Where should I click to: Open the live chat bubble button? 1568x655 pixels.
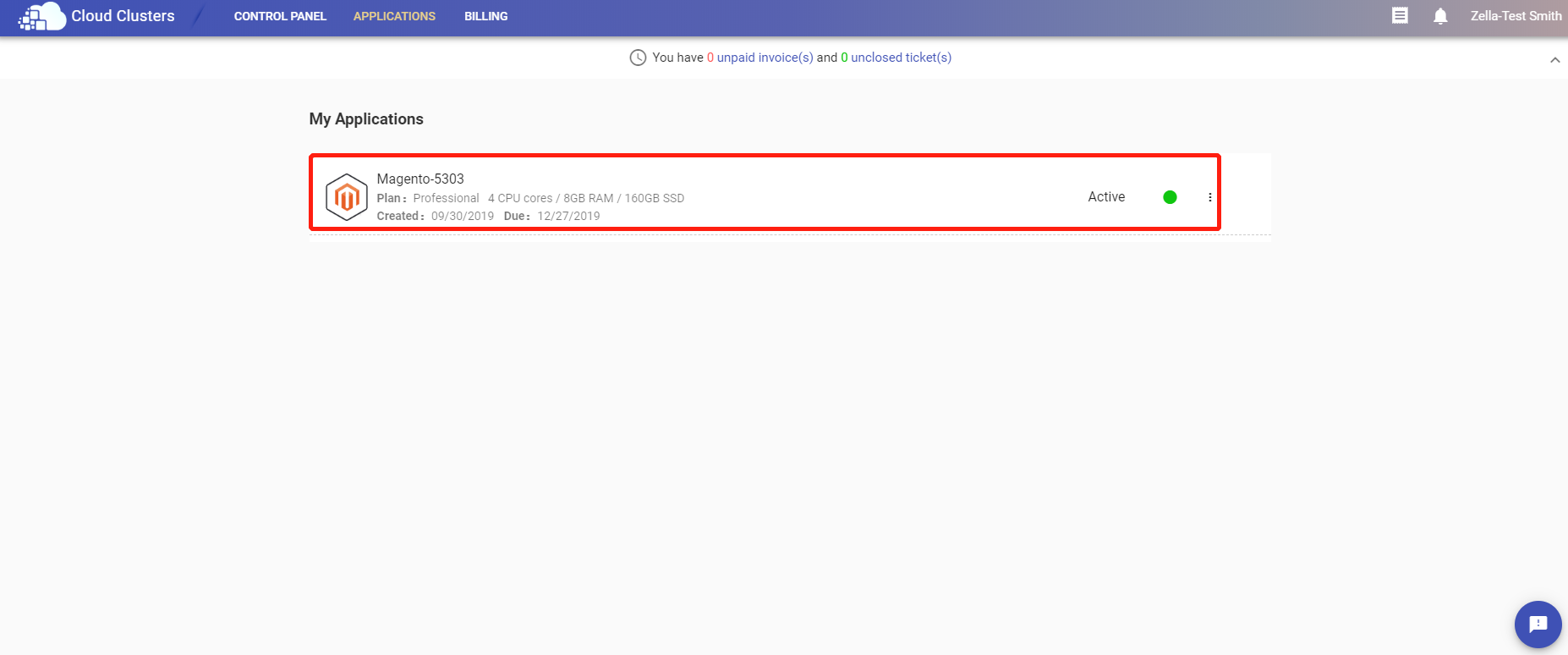pos(1538,625)
